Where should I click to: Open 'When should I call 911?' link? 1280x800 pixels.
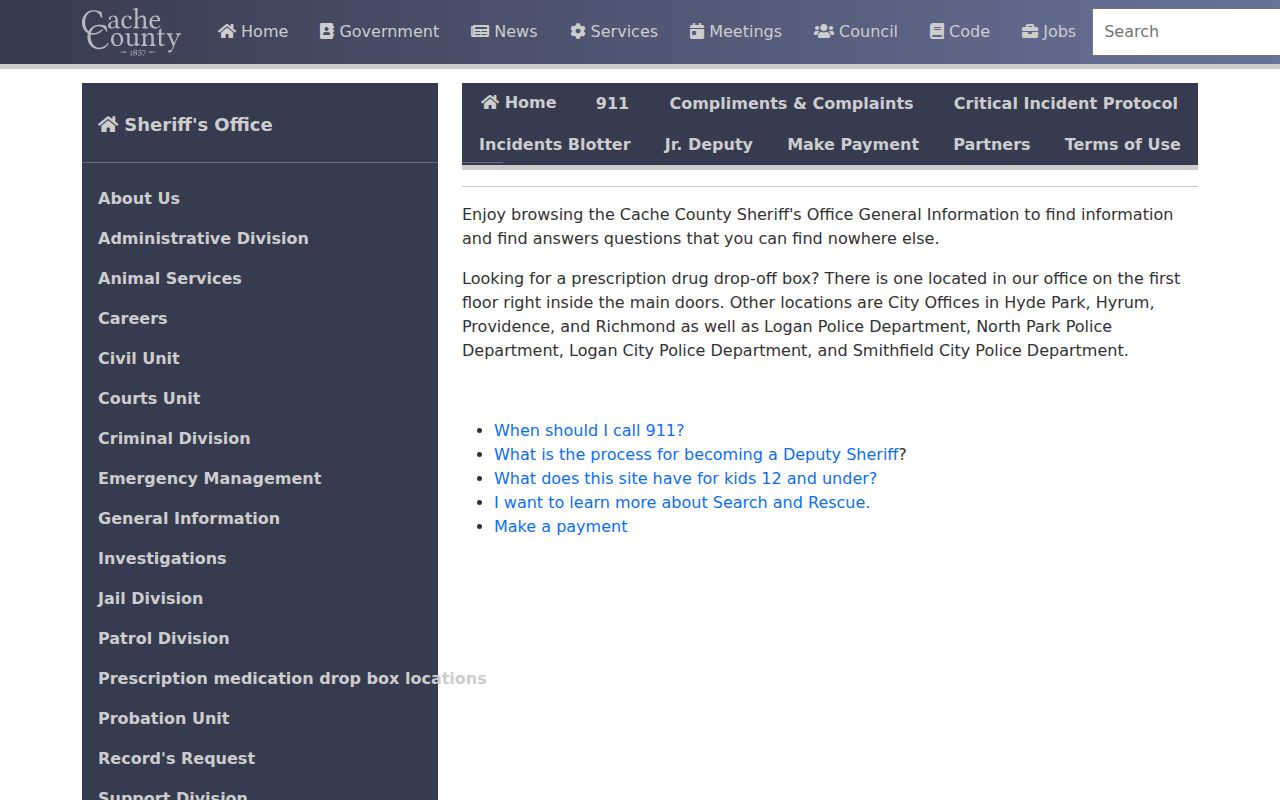589,430
